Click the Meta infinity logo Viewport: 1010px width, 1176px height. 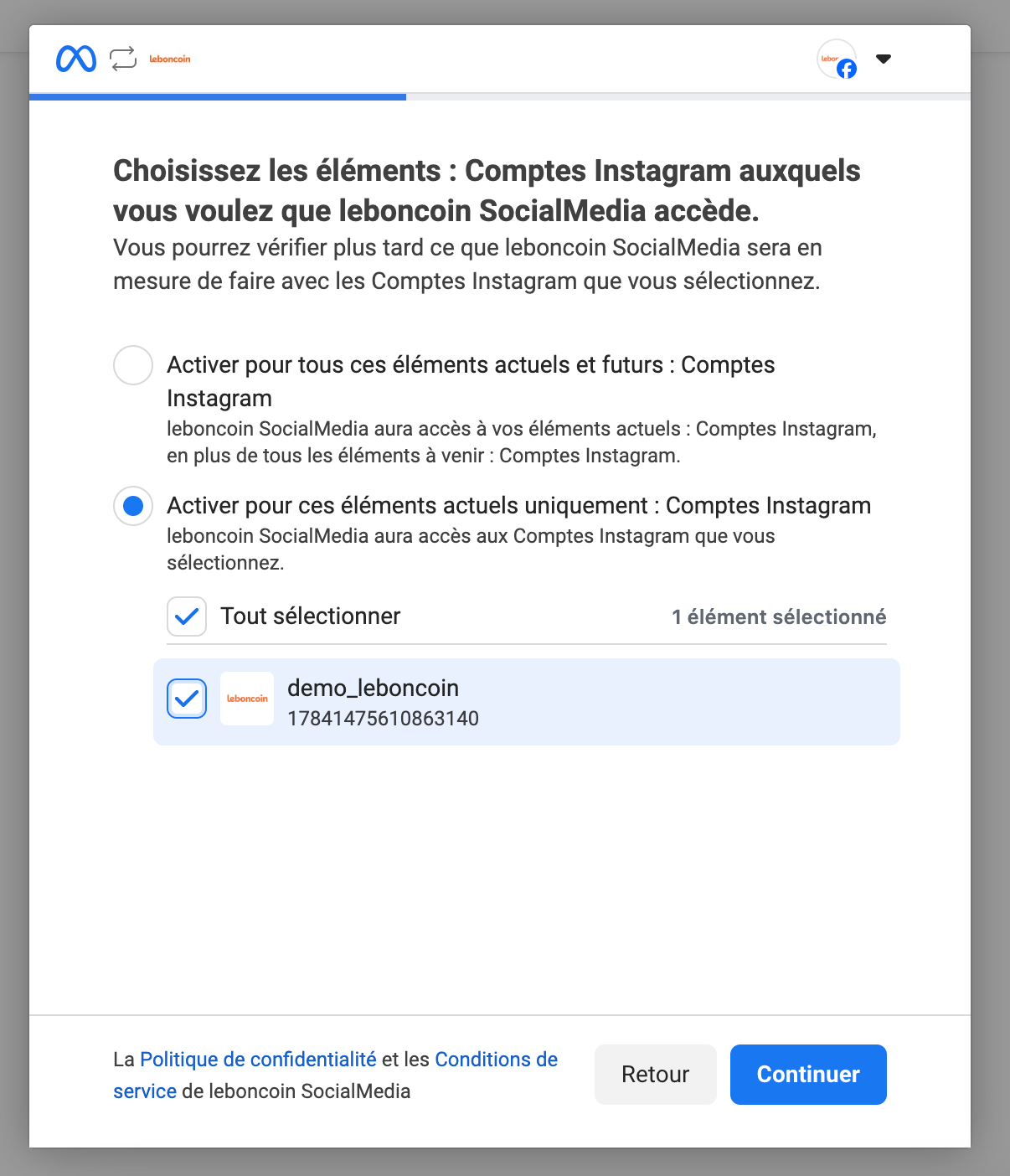pos(76,59)
